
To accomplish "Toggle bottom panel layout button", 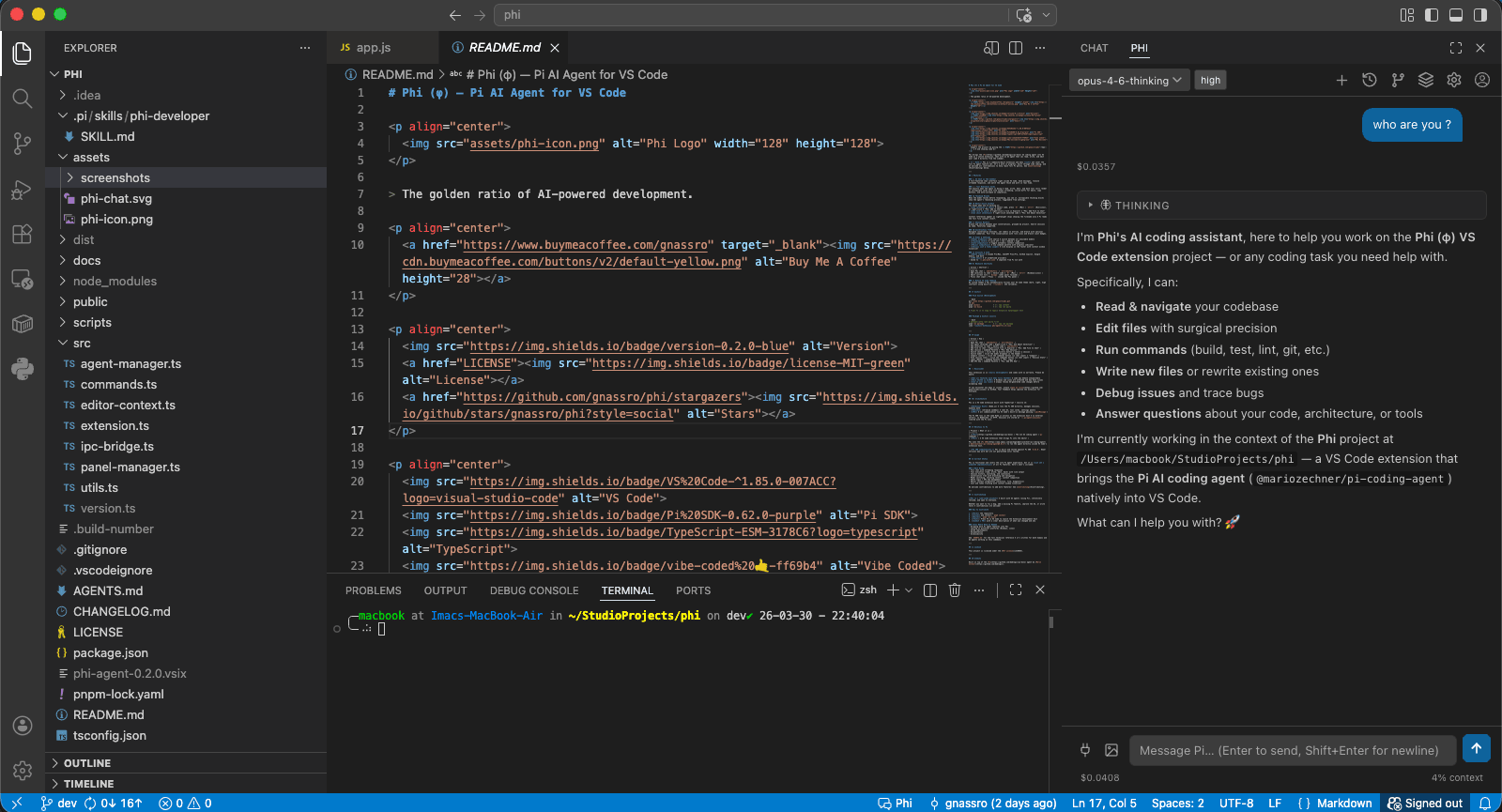I will [1456, 15].
